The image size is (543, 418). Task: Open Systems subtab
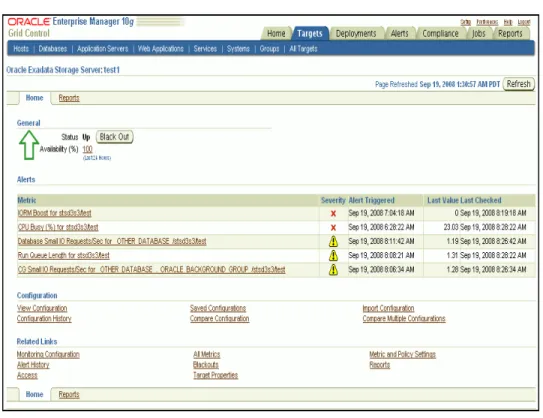point(238,49)
